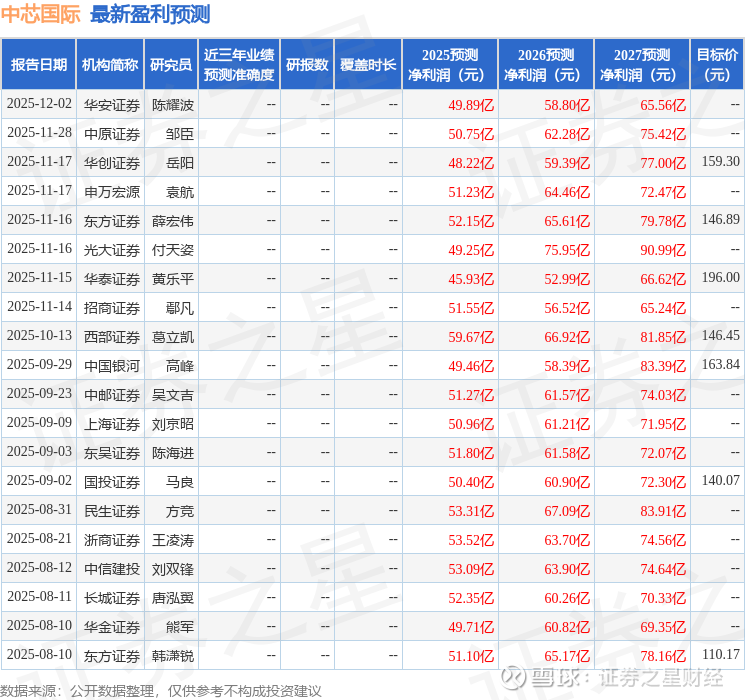Select institution cell 申万宏源
745x700 pixels.
point(112,192)
